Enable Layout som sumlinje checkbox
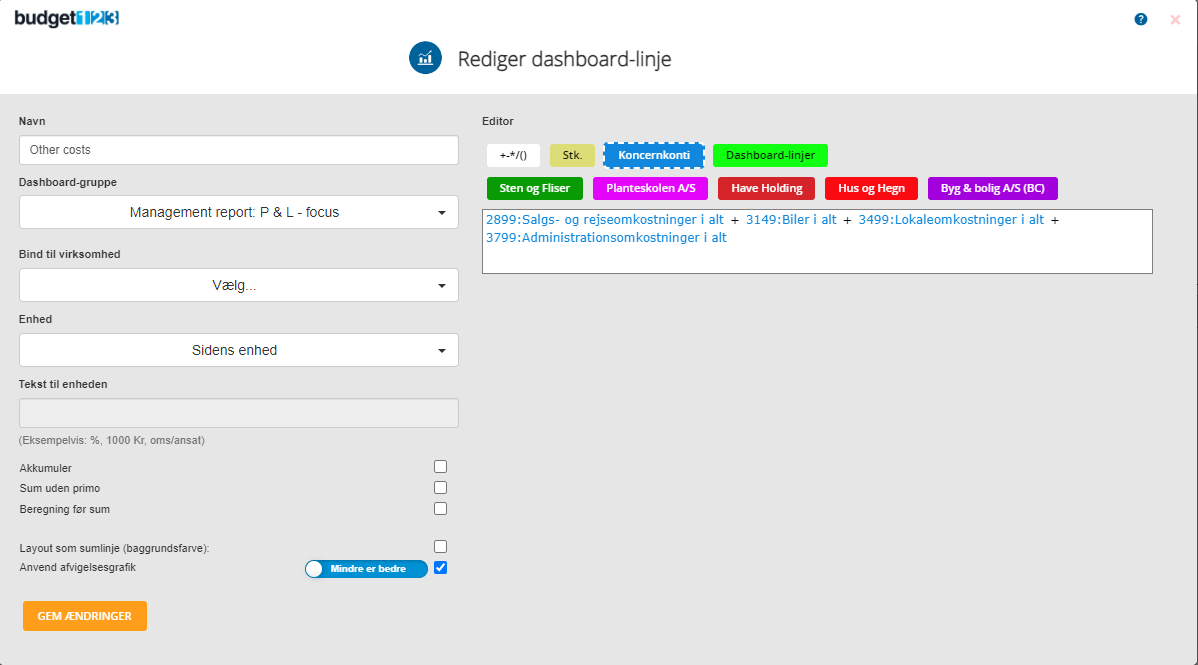 coord(440,547)
